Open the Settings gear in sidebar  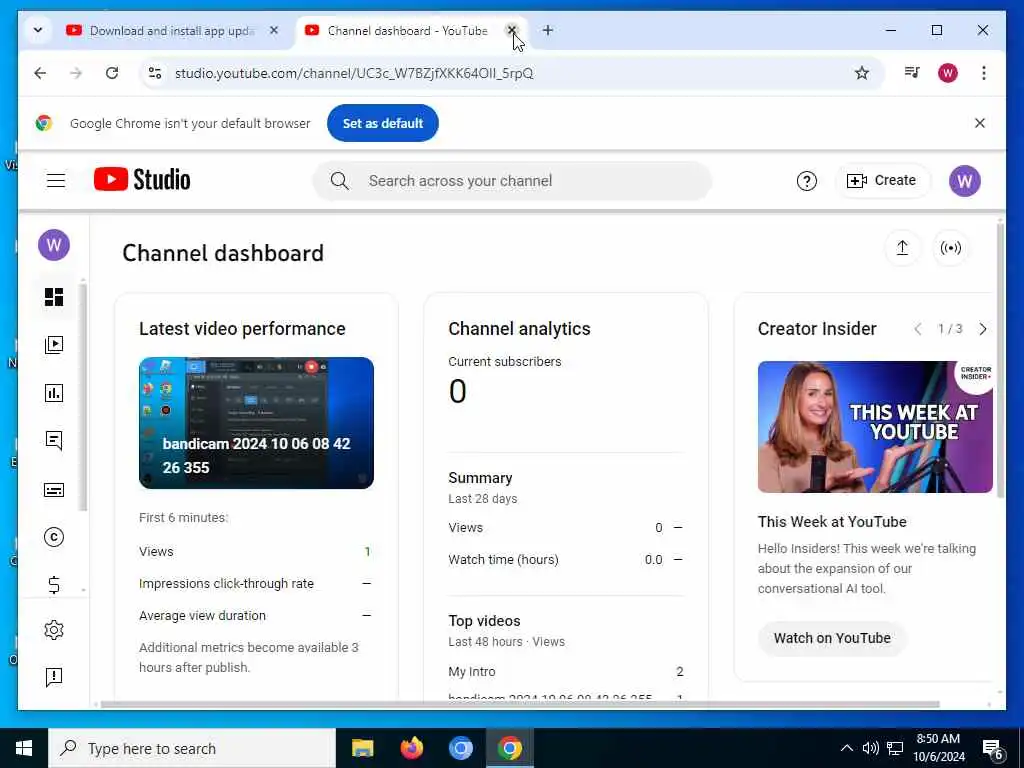click(x=54, y=630)
